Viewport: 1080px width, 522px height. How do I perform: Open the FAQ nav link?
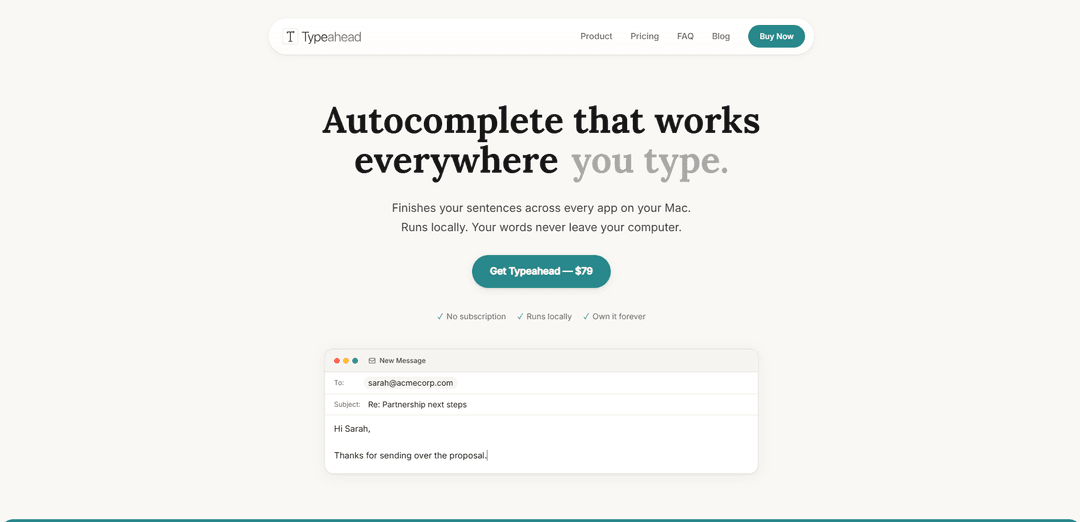(x=685, y=36)
